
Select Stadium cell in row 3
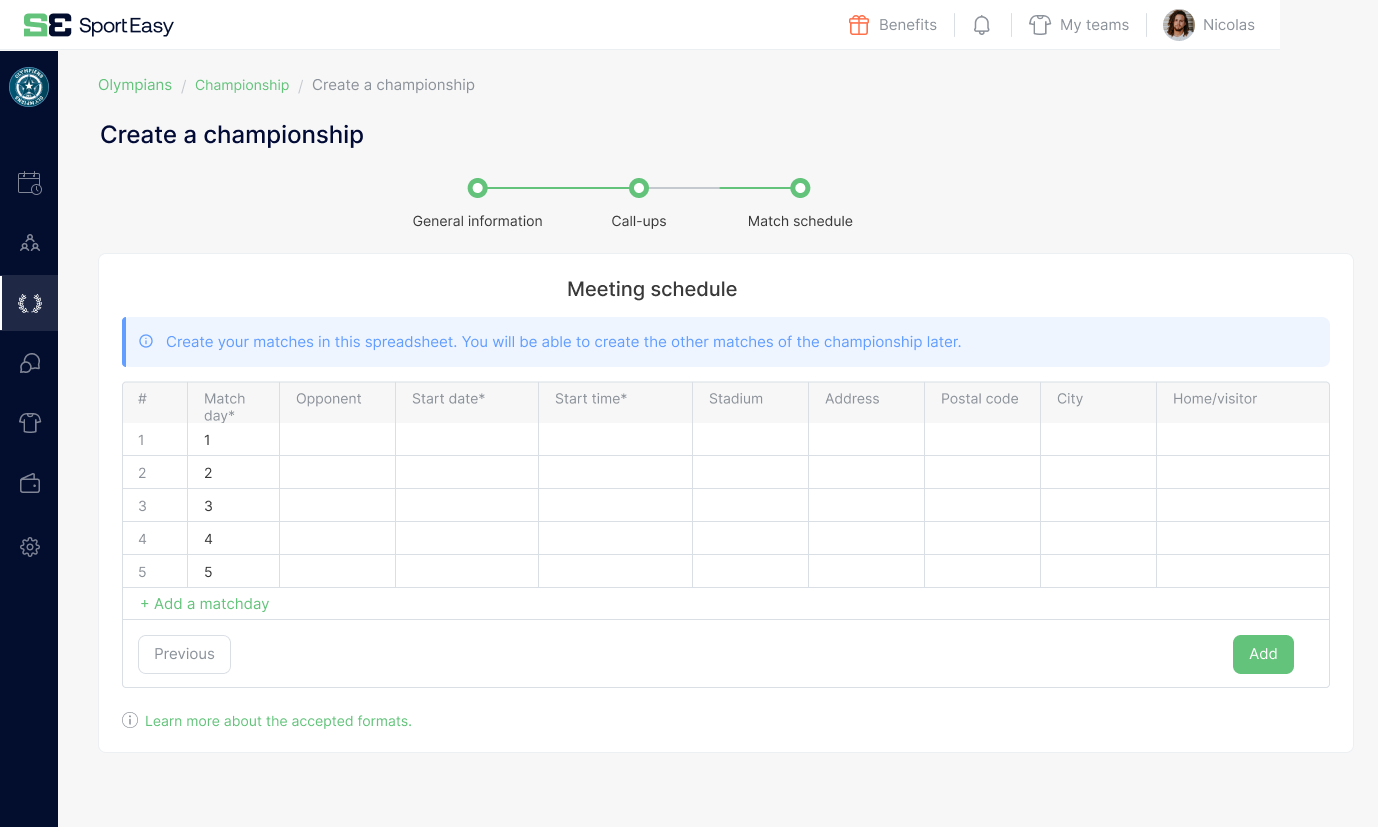click(x=750, y=506)
